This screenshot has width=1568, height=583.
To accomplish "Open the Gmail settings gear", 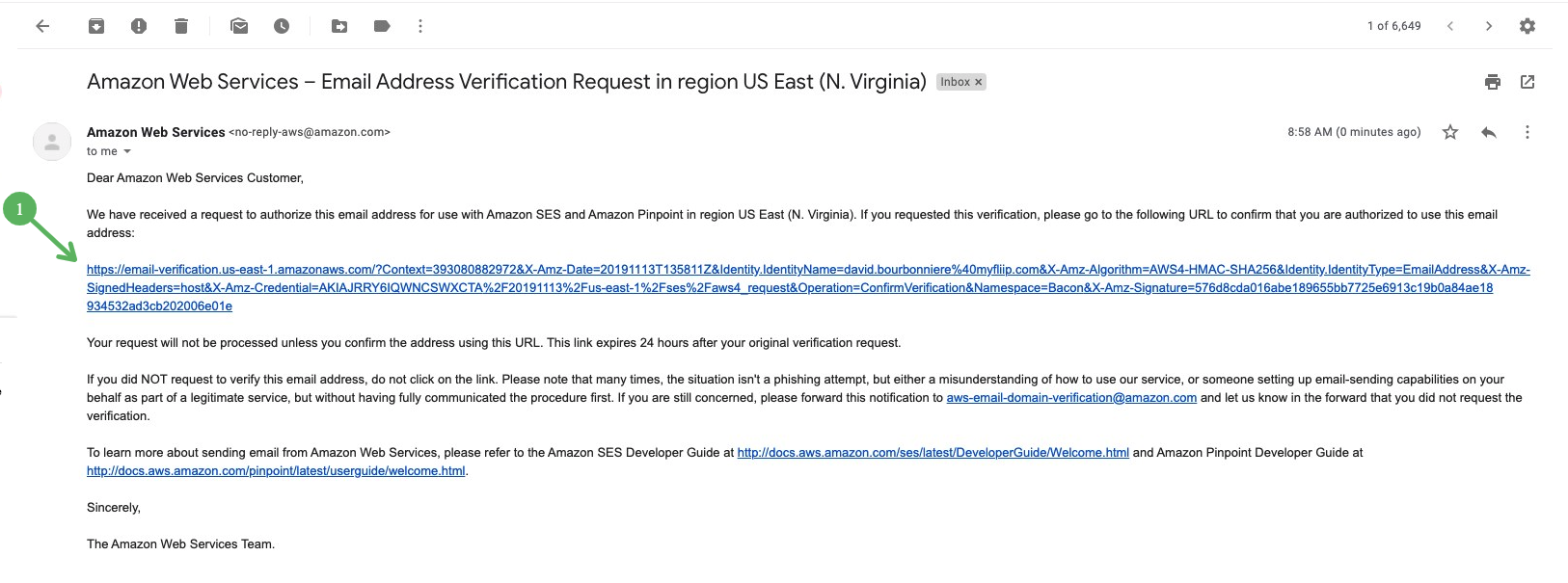I will point(1527,26).
